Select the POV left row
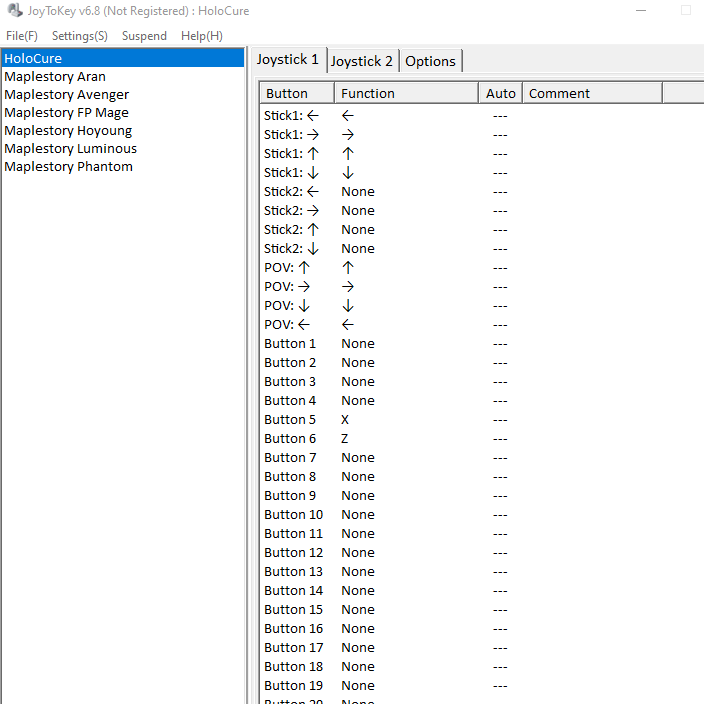 [x=480, y=325]
